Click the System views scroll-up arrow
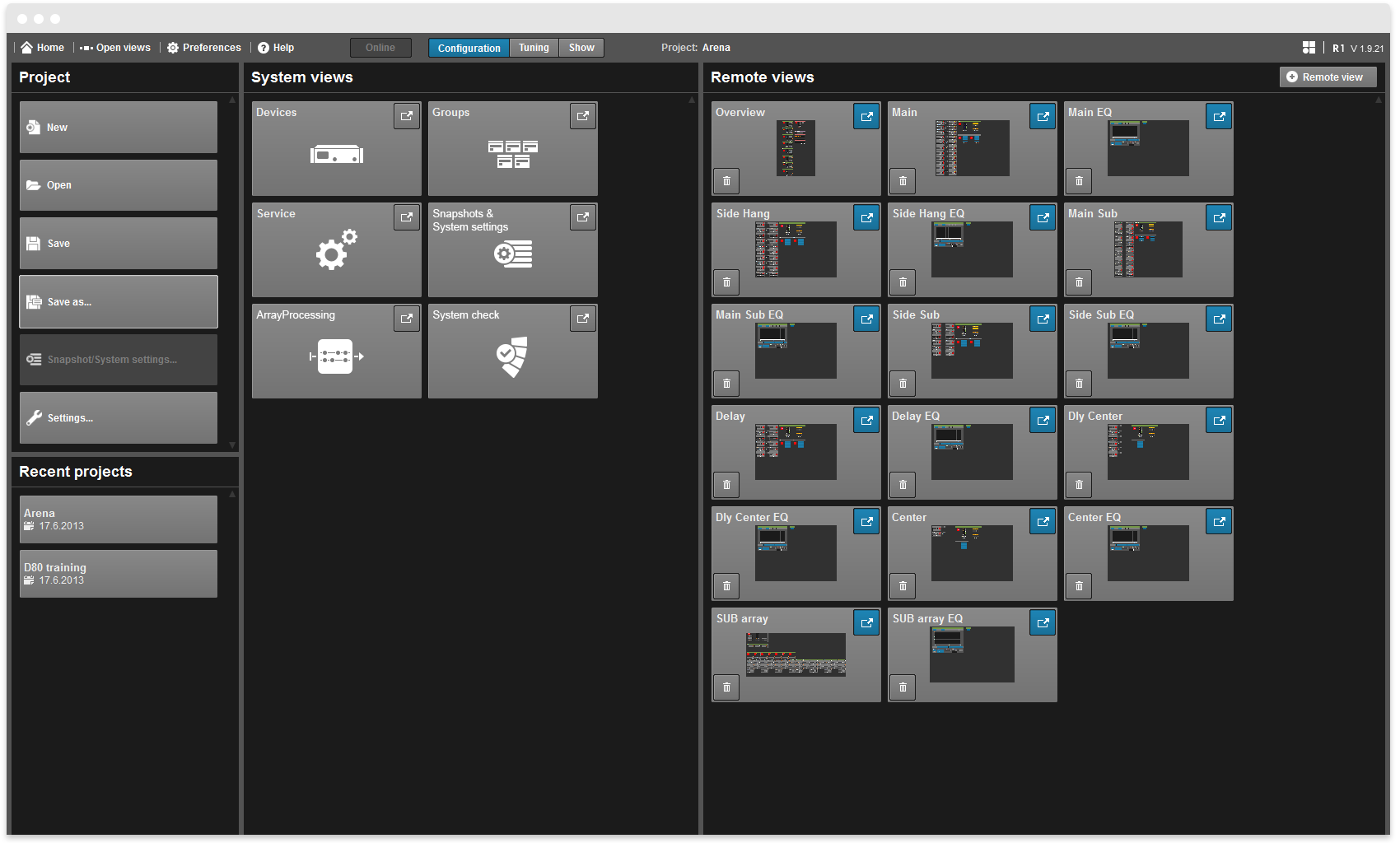 (x=692, y=100)
